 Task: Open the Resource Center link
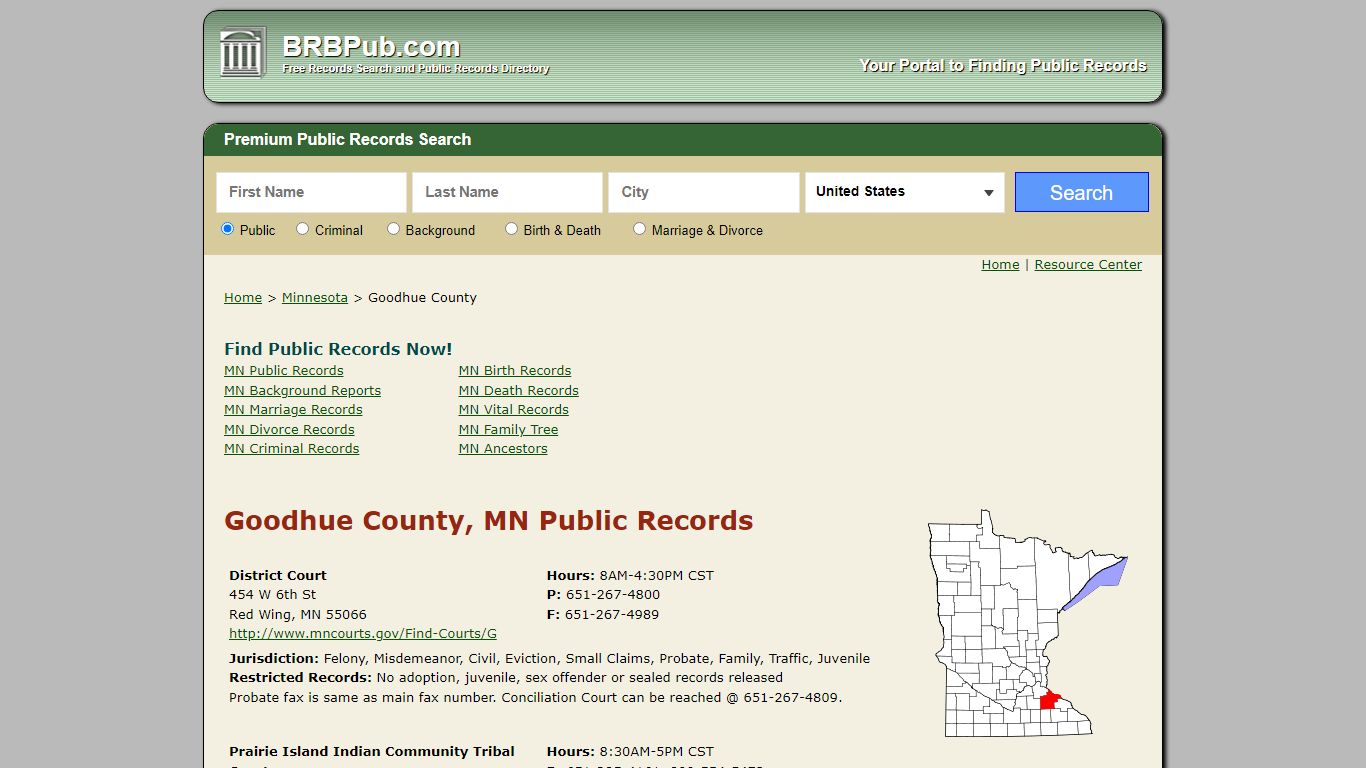[x=1088, y=265]
